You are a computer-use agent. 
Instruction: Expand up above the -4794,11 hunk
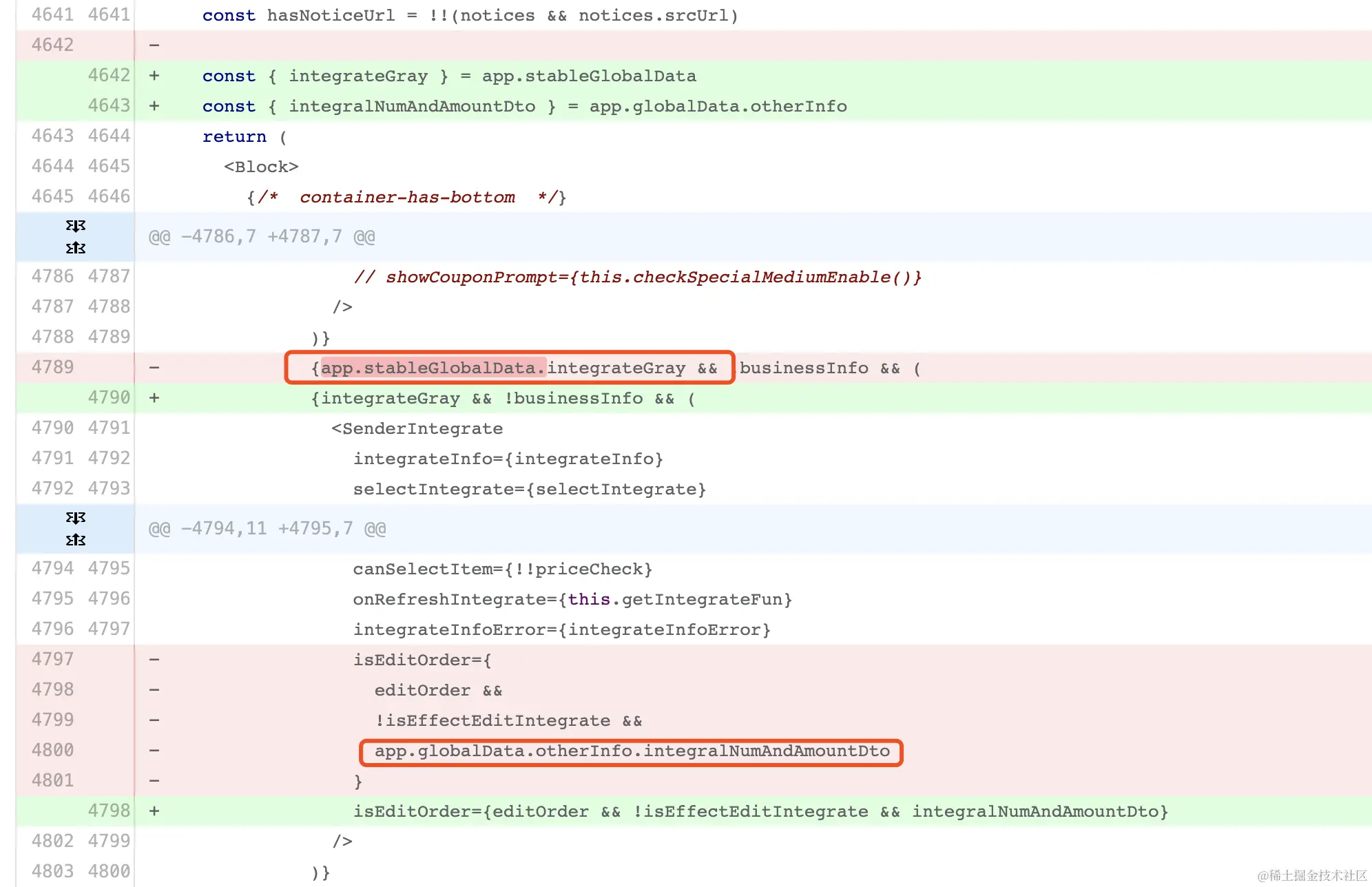coord(76,540)
